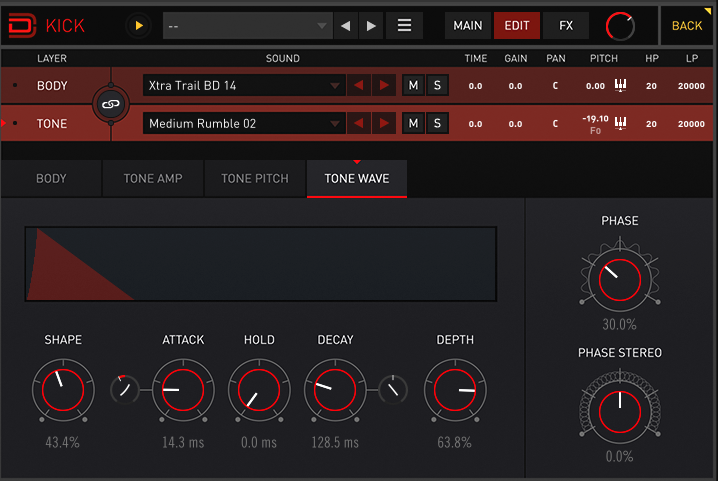Mute the TONE layer

tap(413, 123)
